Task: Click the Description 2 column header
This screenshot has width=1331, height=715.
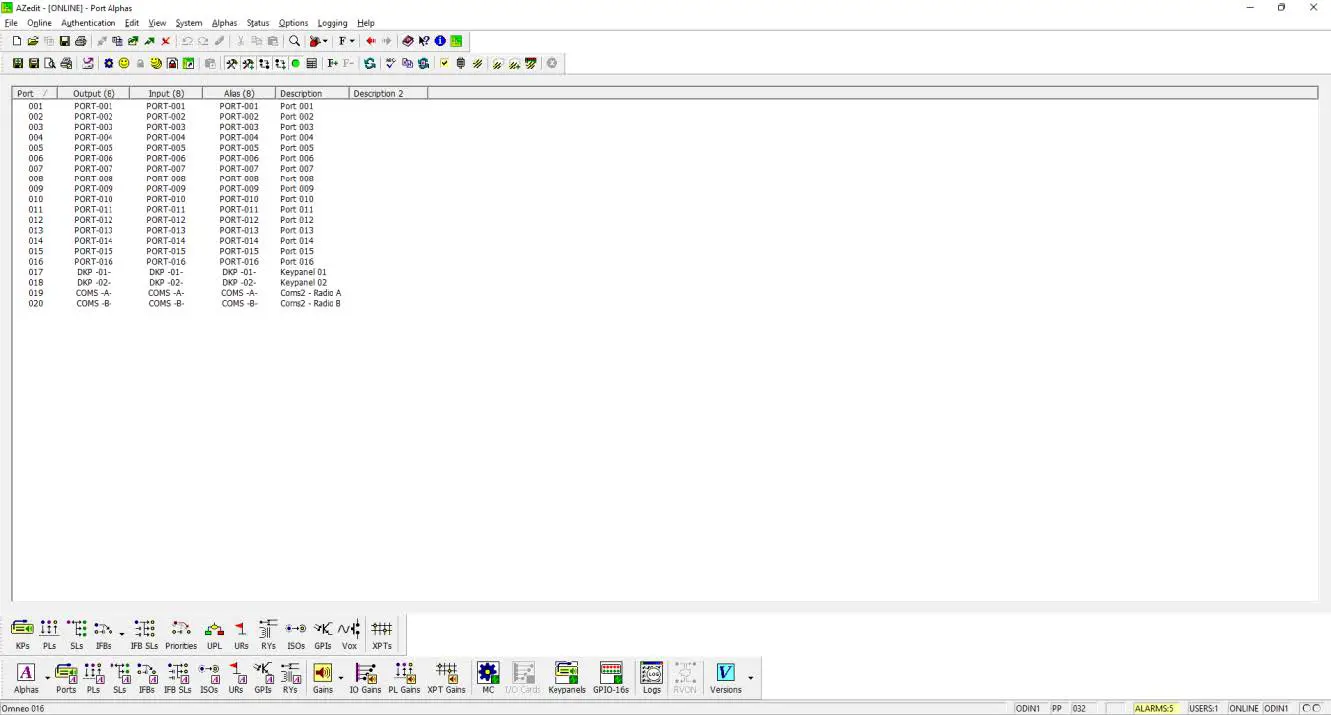Action: pyautogui.click(x=388, y=93)
